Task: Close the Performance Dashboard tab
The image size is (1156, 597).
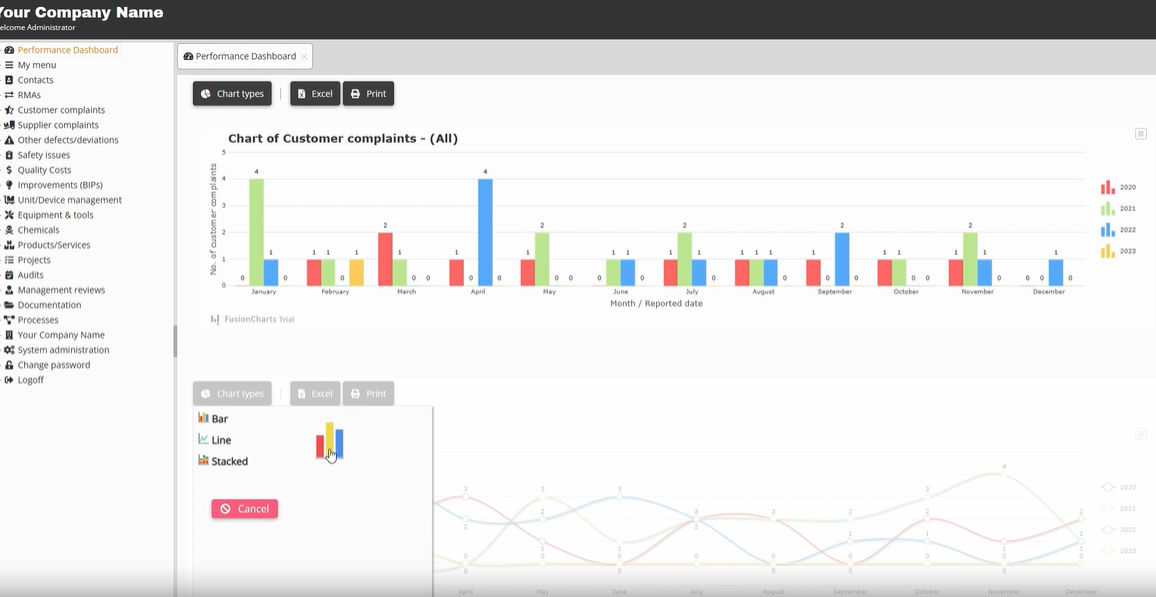Action: point(304,57)
